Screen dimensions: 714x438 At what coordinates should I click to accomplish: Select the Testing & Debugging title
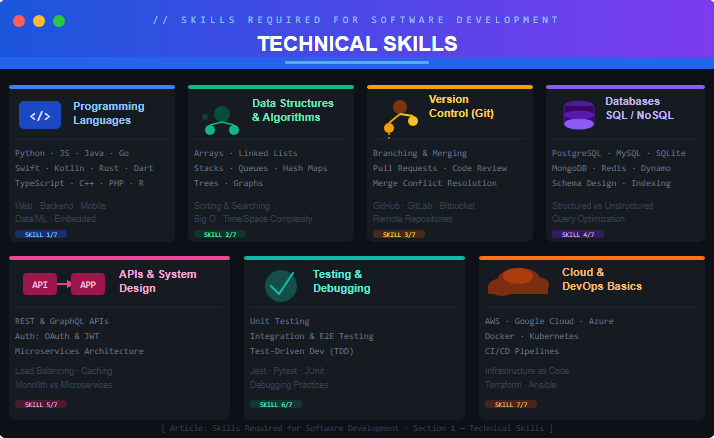pos(342,281)
